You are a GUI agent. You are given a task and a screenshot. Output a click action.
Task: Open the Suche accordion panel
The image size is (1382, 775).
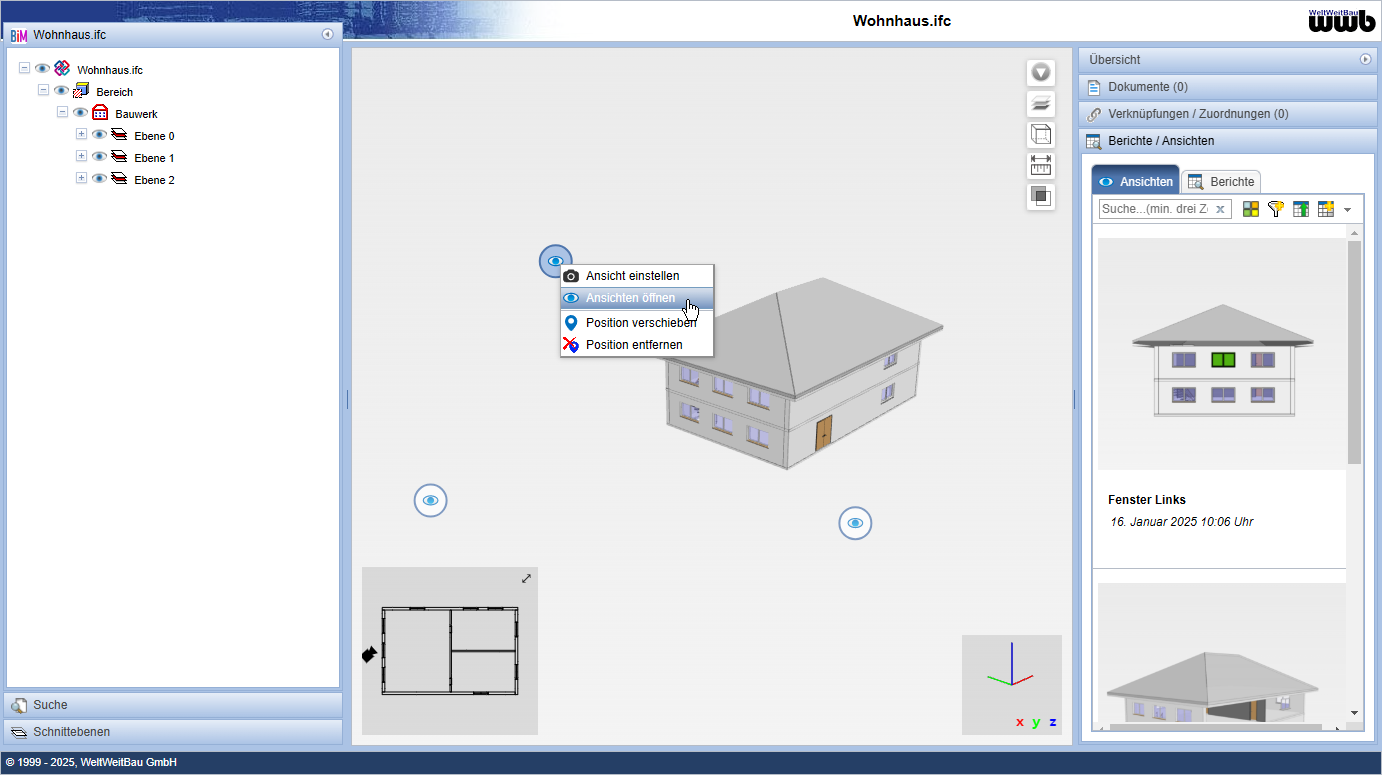[x=173, y=705]
